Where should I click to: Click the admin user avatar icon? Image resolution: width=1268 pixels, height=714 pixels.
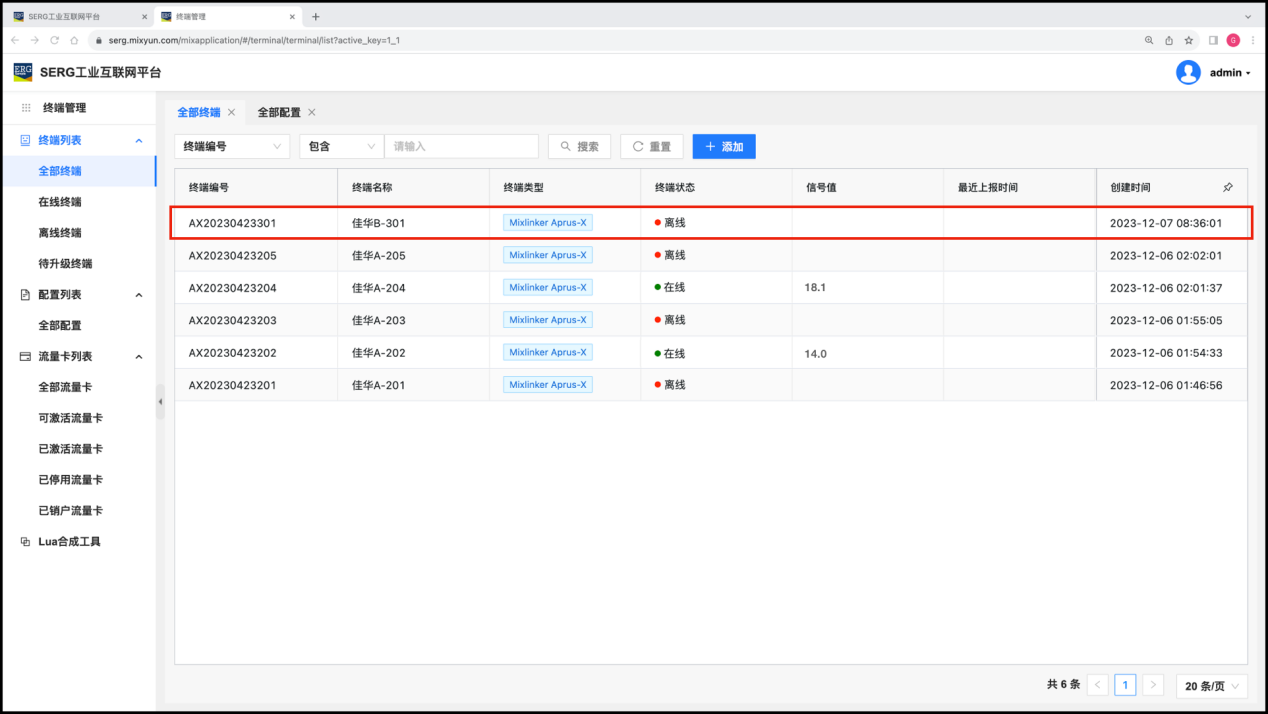tap(1188, 73)
